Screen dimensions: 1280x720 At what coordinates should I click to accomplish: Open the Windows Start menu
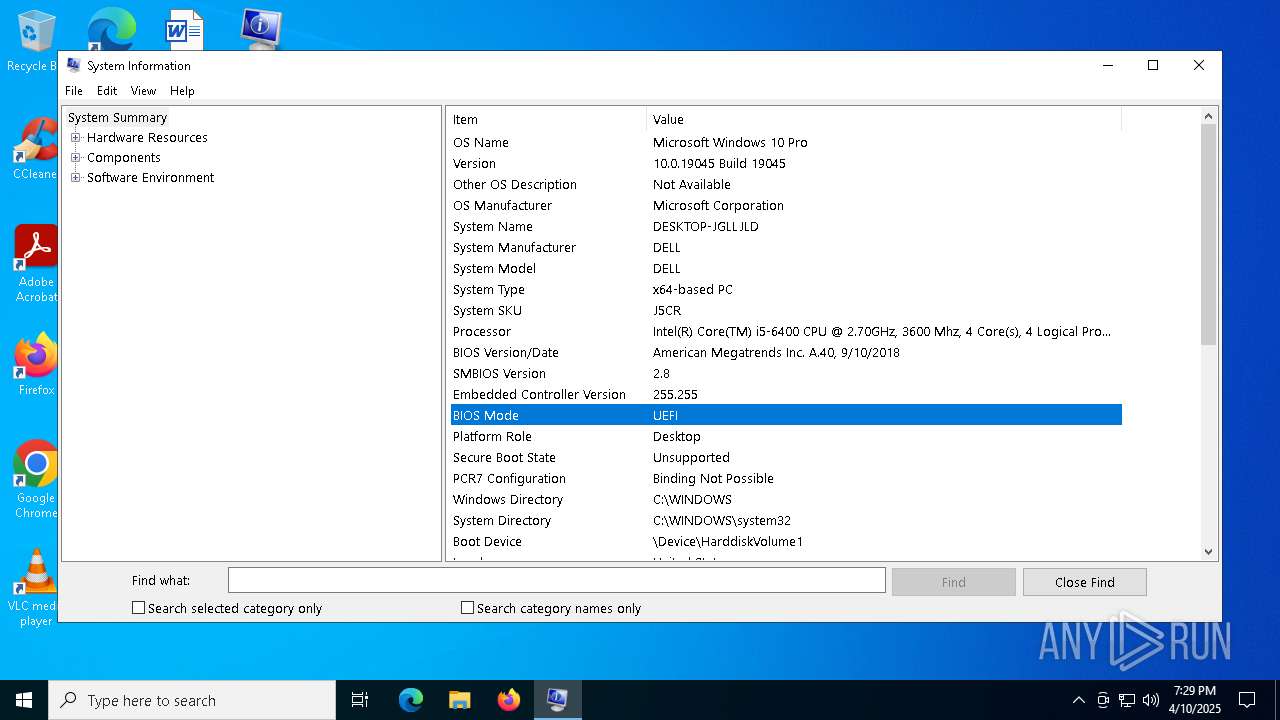click(x=24, y=700)
